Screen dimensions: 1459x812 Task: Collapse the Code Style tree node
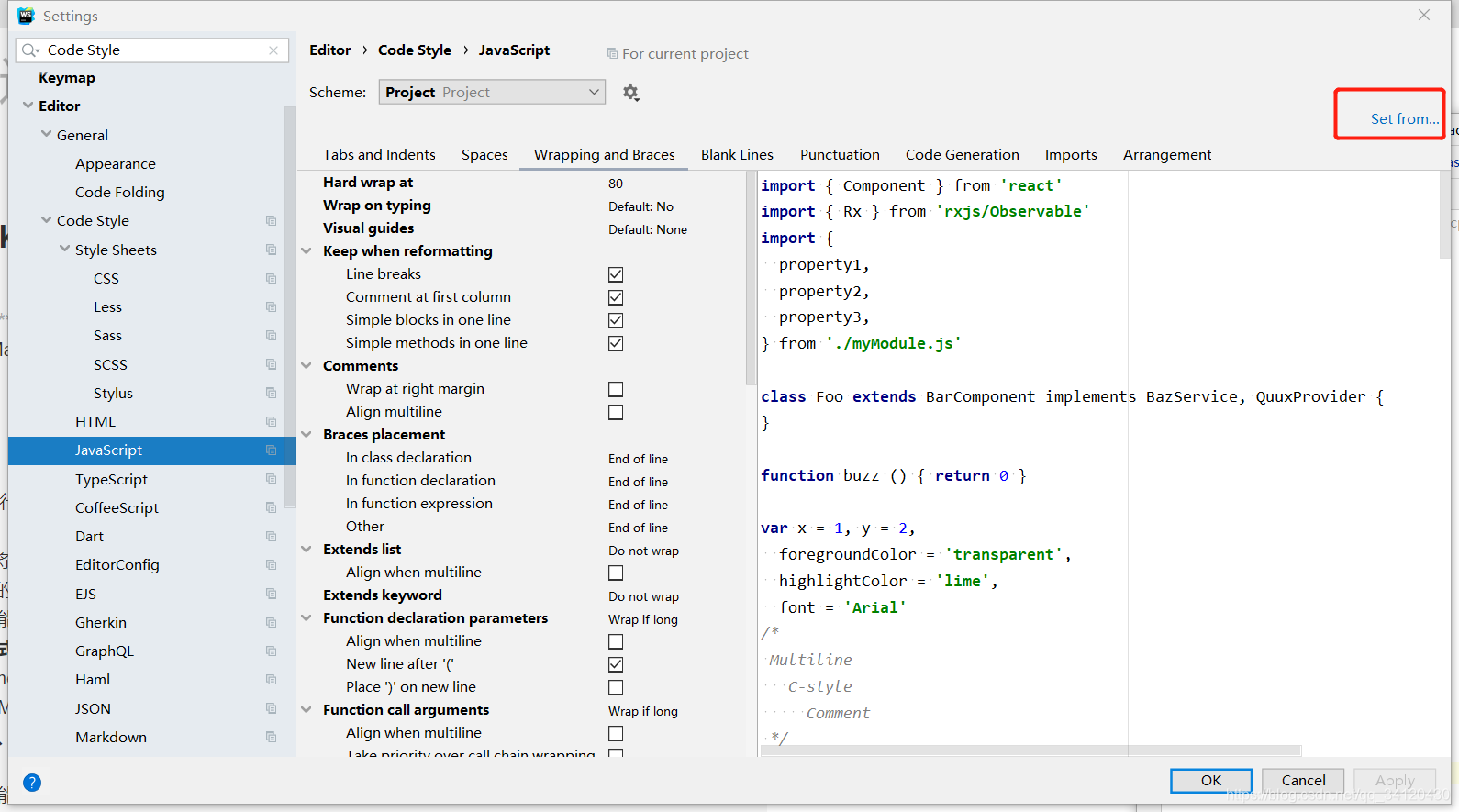[x=47, y=220]
